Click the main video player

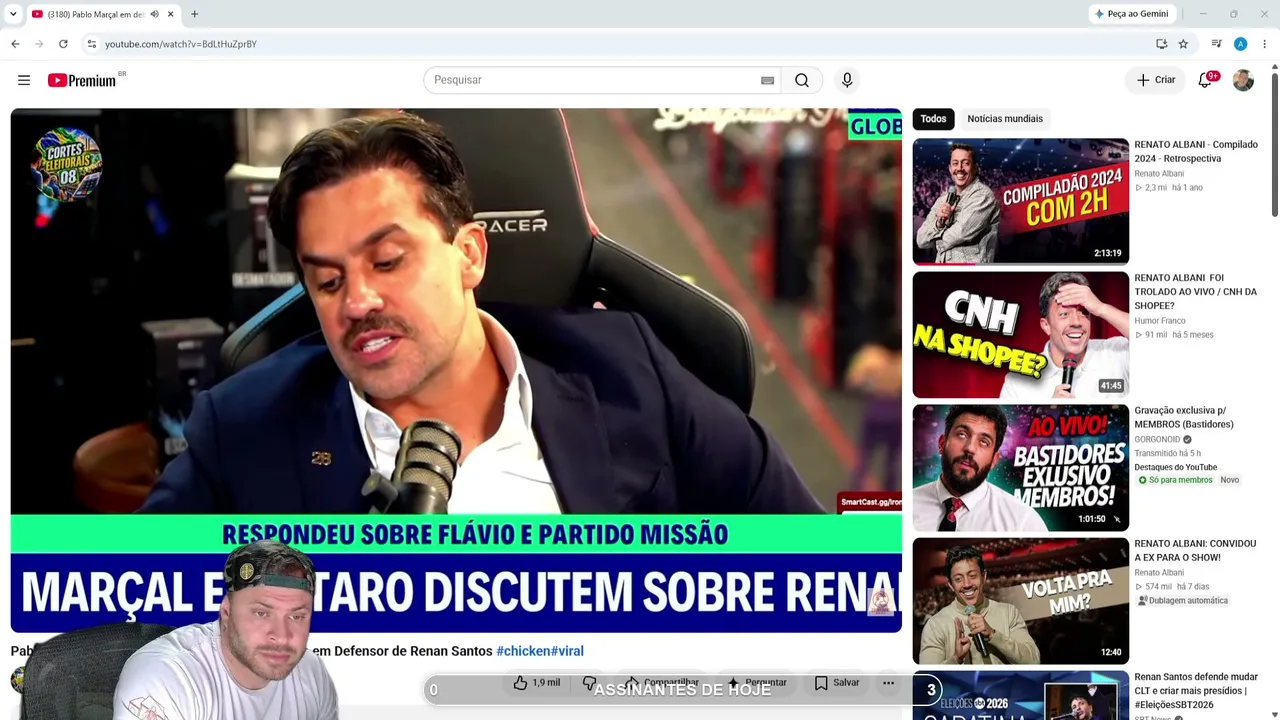tap(456, 370)
